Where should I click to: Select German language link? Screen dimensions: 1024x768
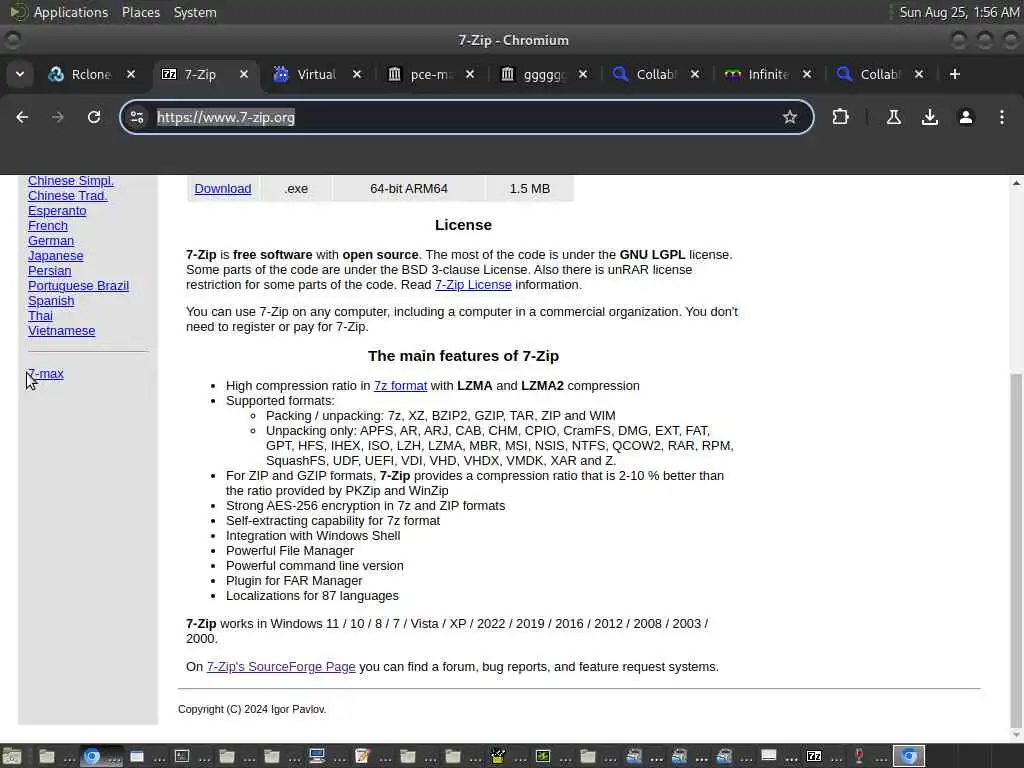coord(51,241)
